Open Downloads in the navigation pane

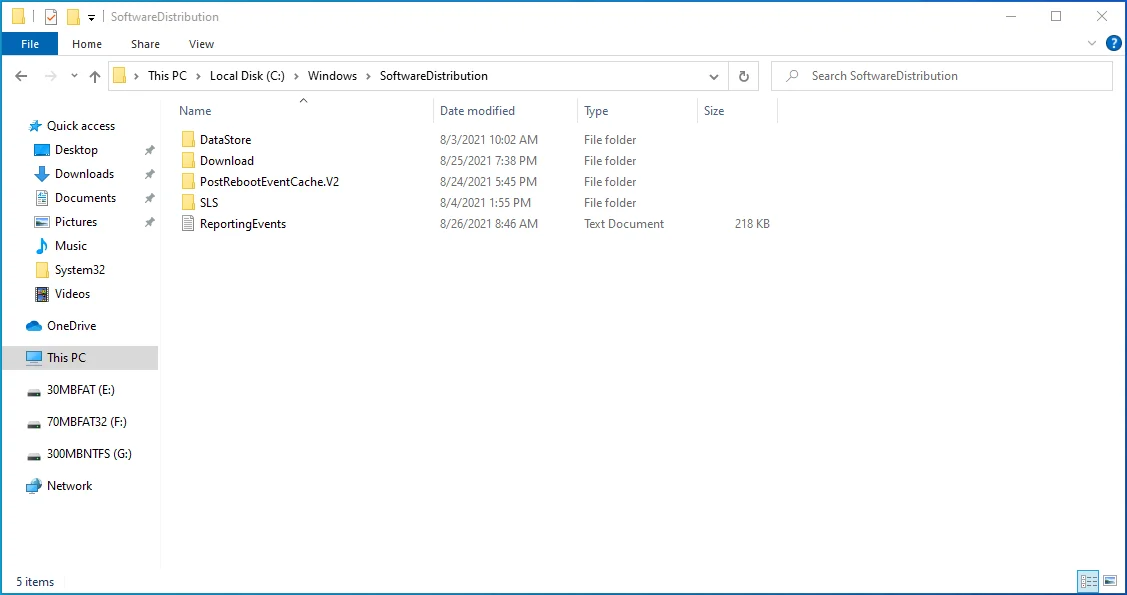click(x=84, y=173)
